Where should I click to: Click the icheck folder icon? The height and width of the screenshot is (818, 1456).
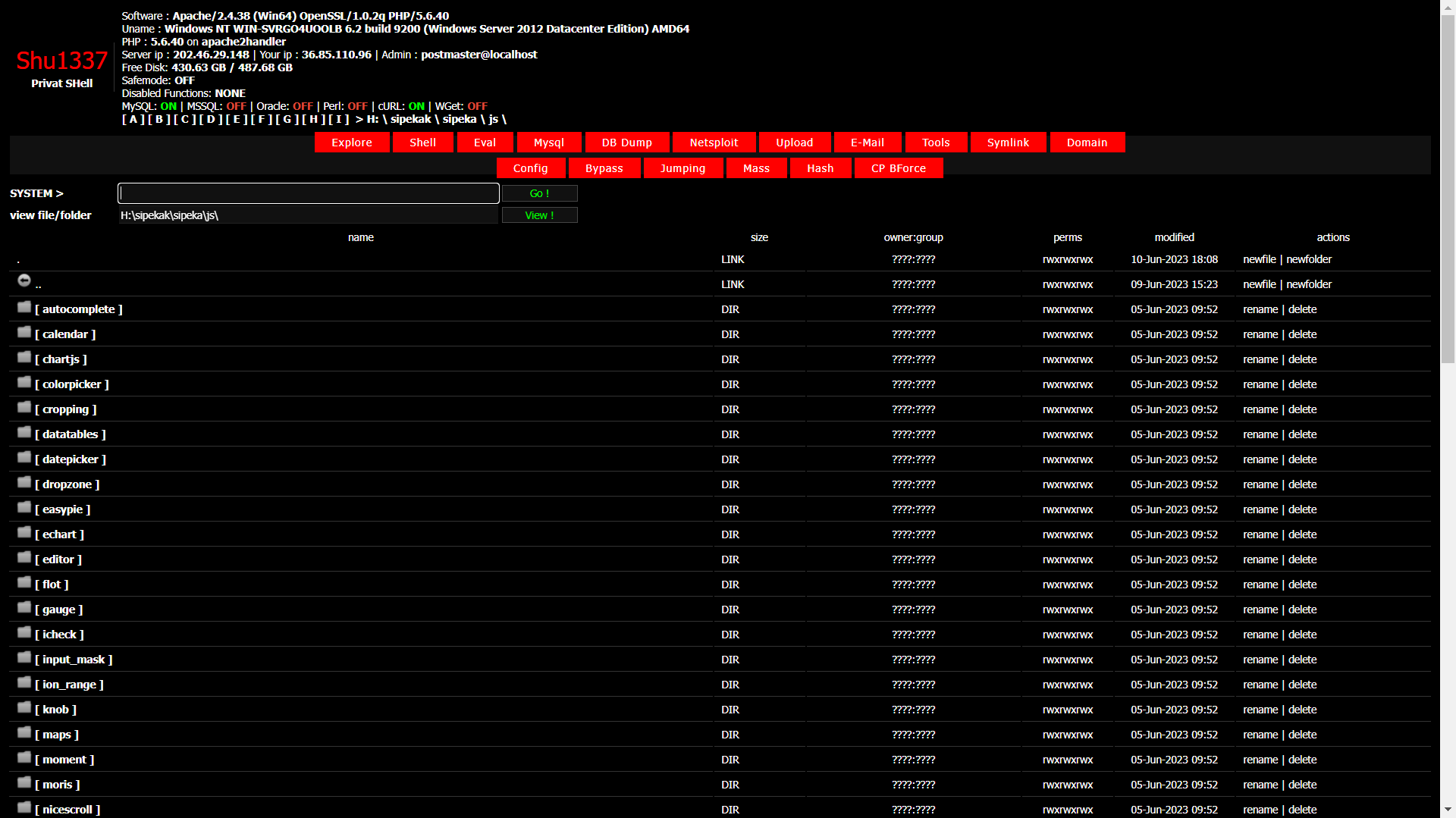[x=24, y=632]
